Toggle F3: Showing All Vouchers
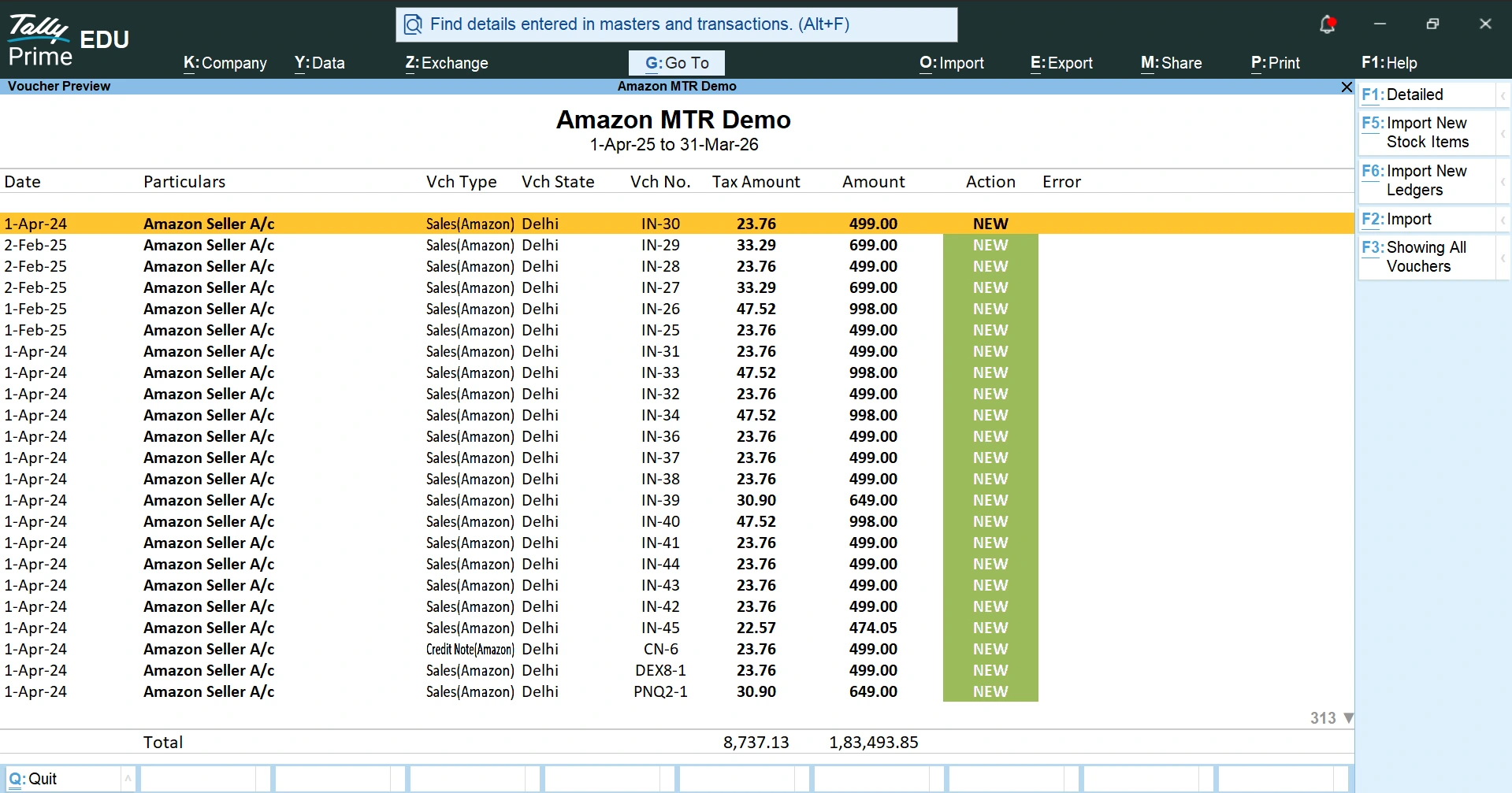 point(1418,257)
